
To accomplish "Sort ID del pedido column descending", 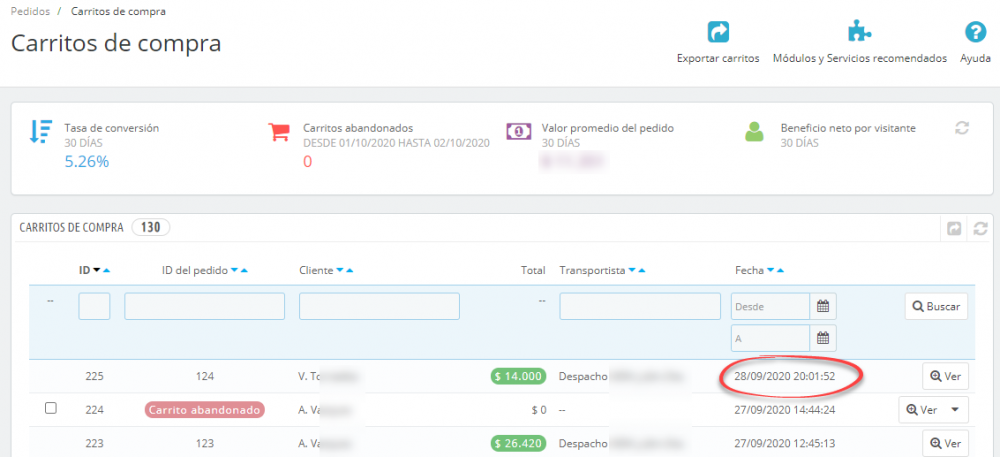I will 234,271.
